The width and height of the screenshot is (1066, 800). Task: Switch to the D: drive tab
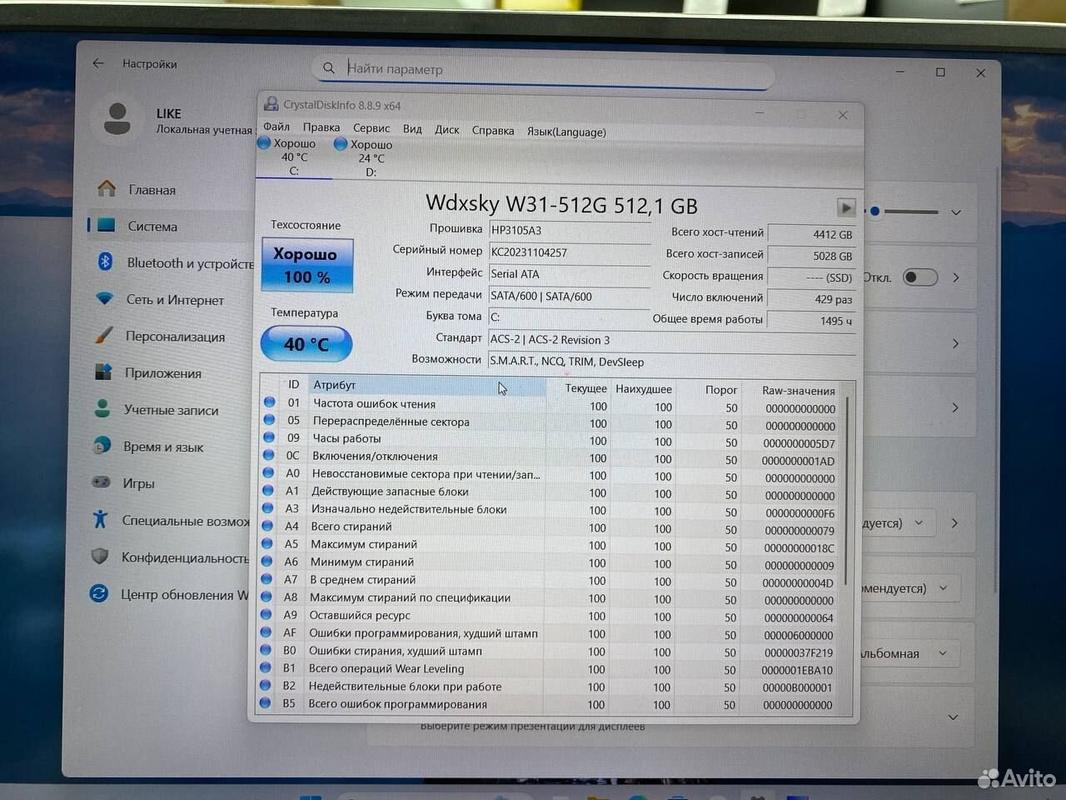pos(365,157)
